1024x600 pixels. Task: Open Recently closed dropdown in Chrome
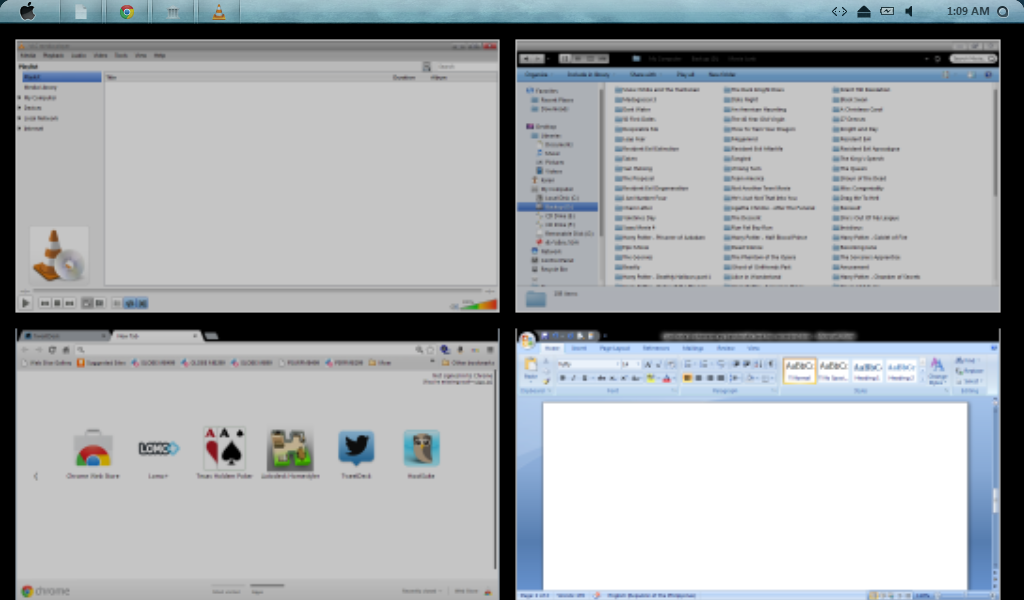point(421,591)
